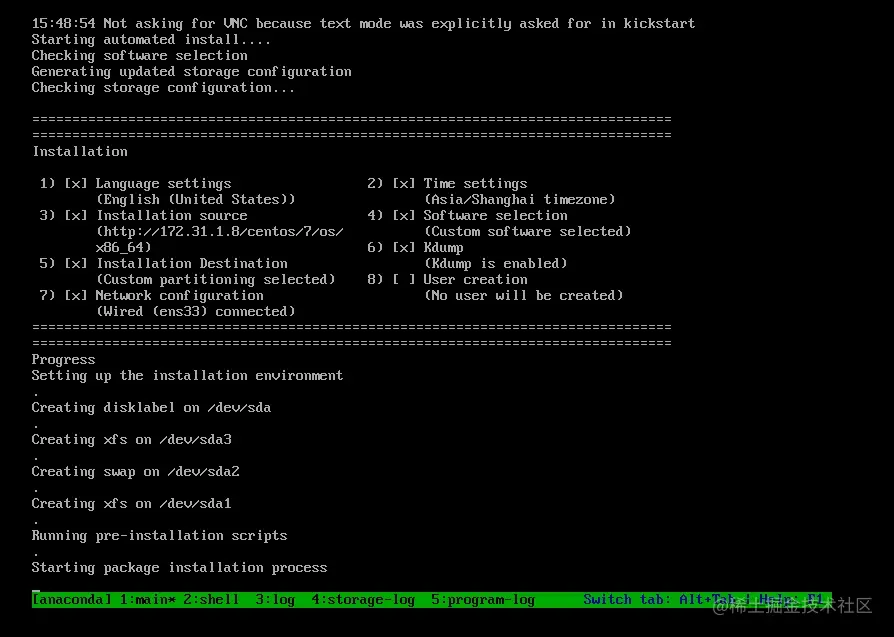
Task: Toggle Installation source [x] checkbox
Action: [76, 216]
